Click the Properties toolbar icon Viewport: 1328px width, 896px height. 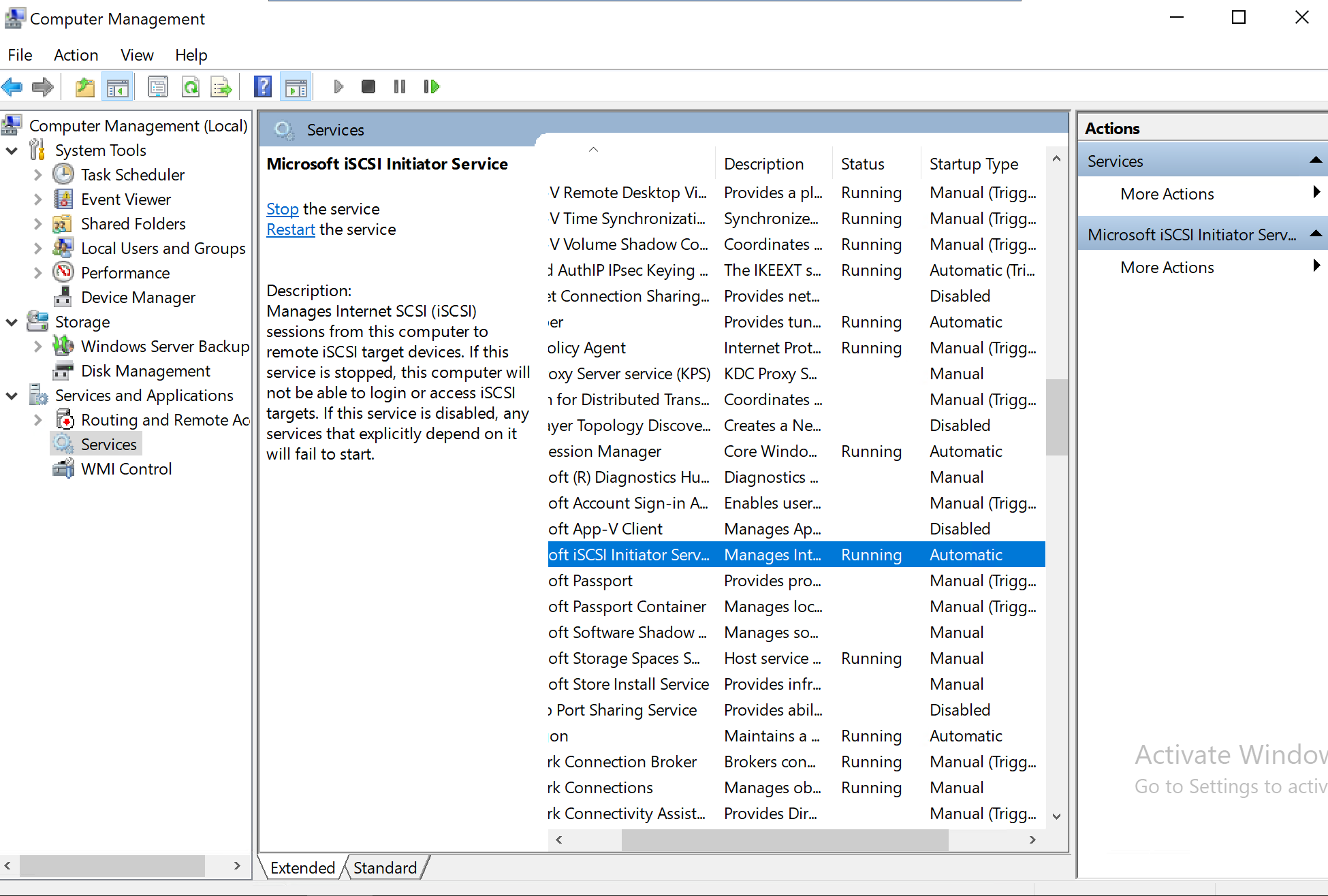click(x=158, y=86)
